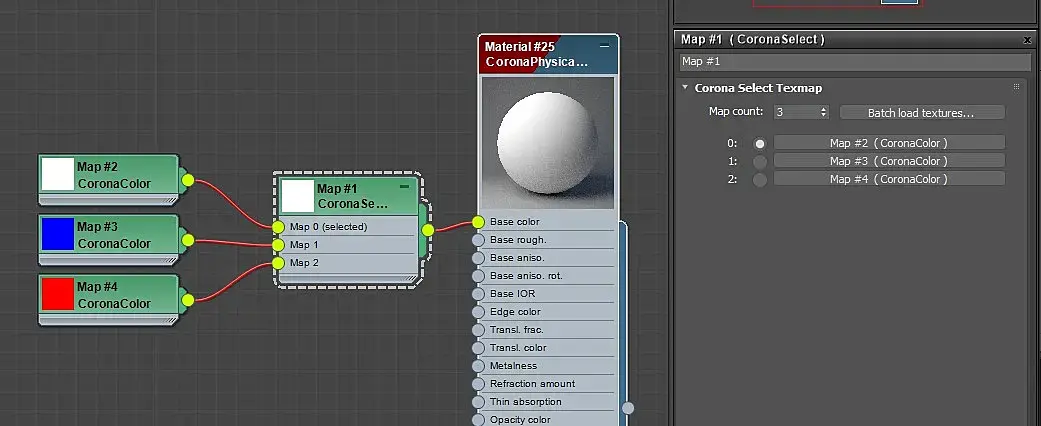The image size is (1041, 426).
Task: Click the Map 1 slot label
Action: click(304, 245)
